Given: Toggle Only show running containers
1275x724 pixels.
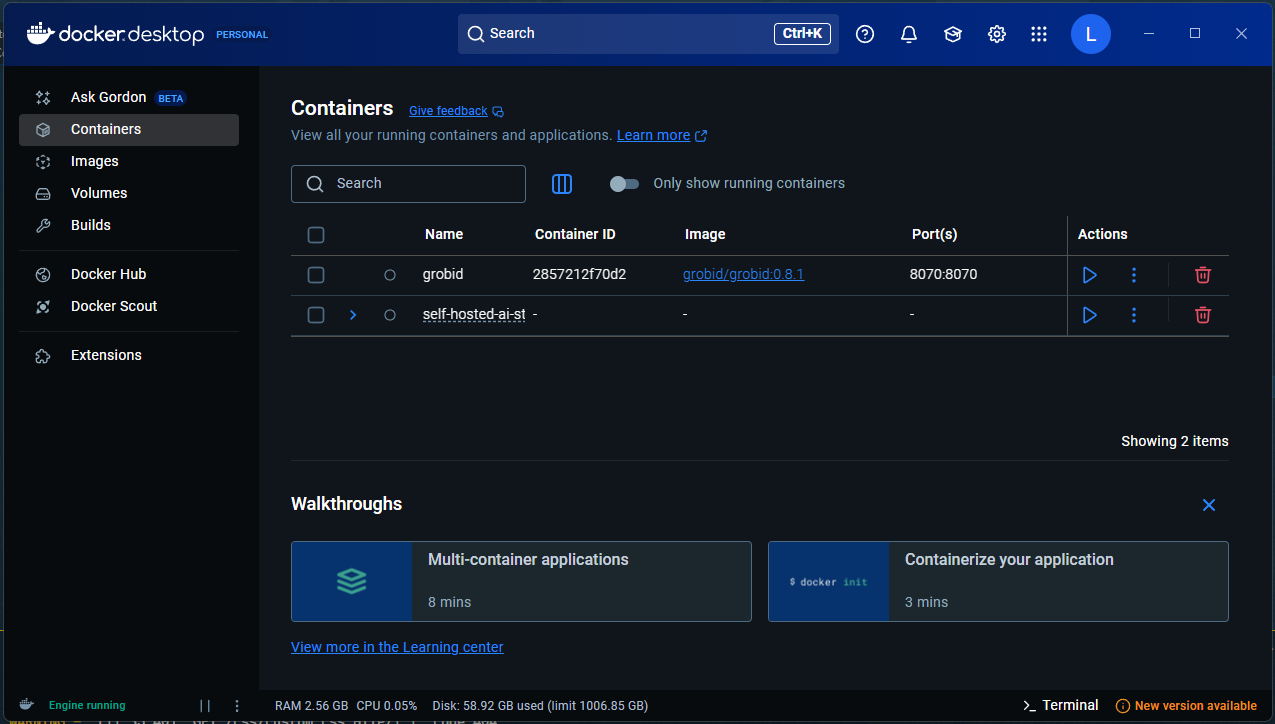Looking at the screenshot, I should [624, 184].
